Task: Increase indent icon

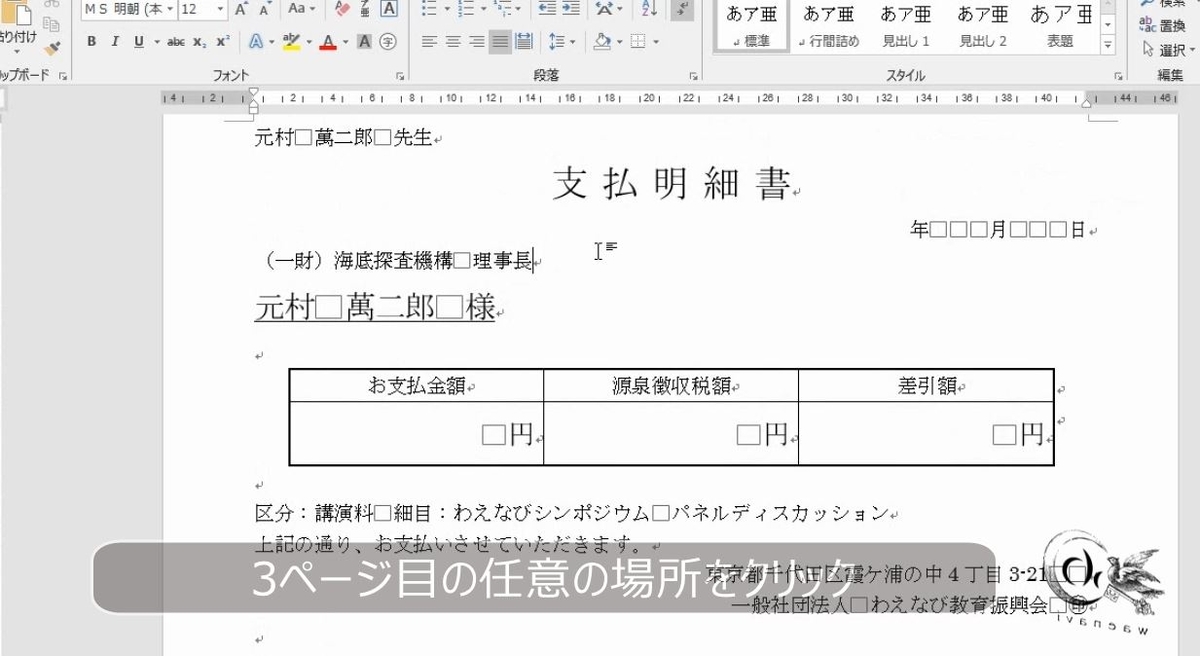Action: (573, 9)
